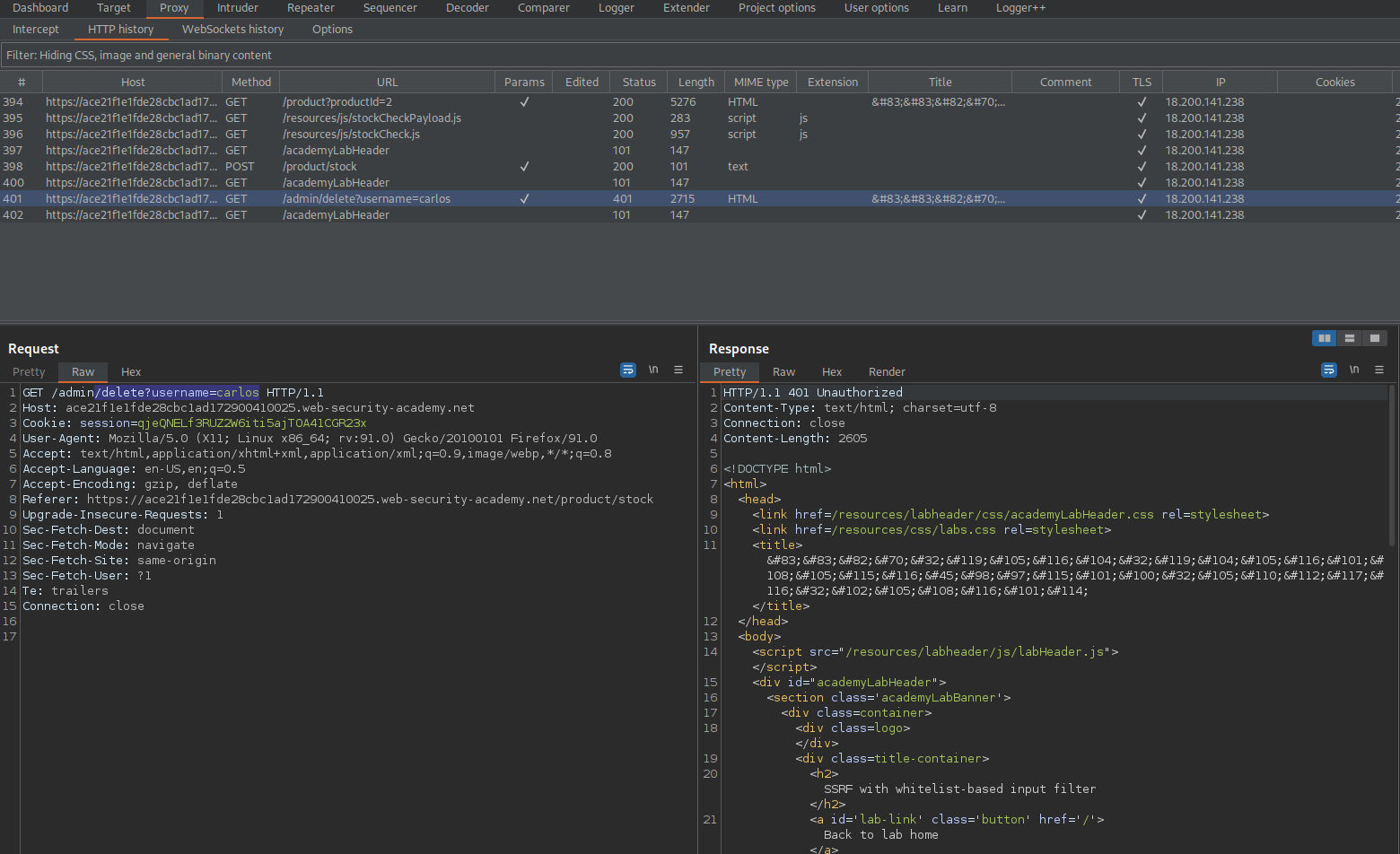Image resolution: width=1400 pixels, height=854 pixels.
Task: Open the Extender tab
Action: point(687,8)
